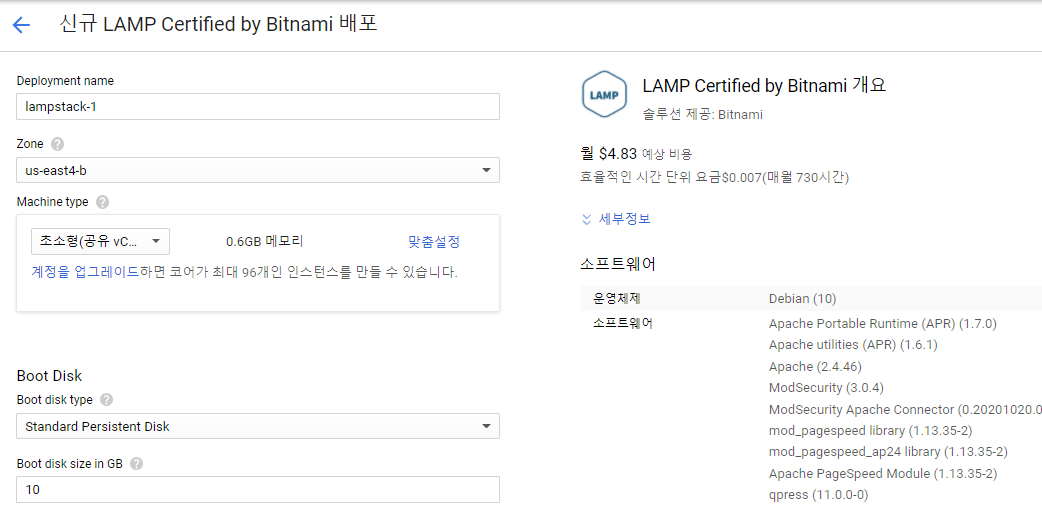The image size is (1042, 509).
Task: Click the LAMP hexagon logo
Action: click(604, 94)
